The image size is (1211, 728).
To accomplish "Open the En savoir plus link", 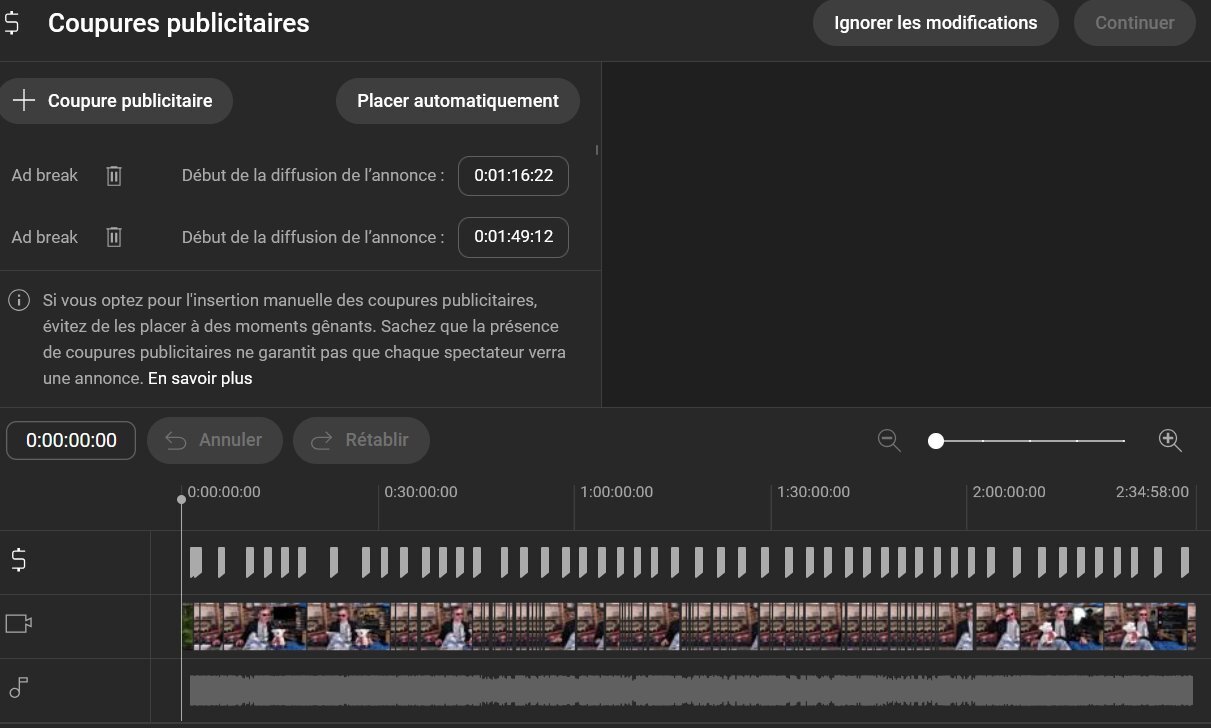I will point(200,379).
